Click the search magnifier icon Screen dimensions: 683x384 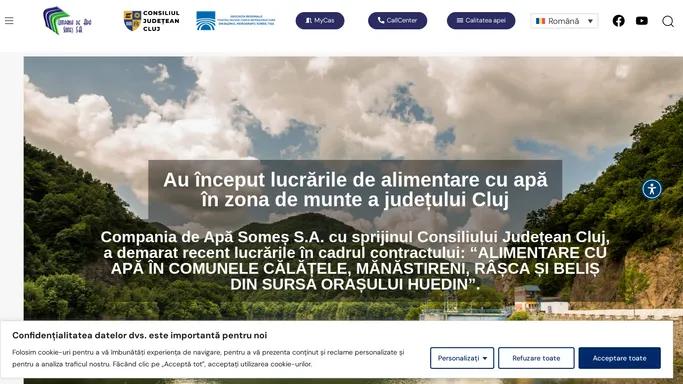668,21
